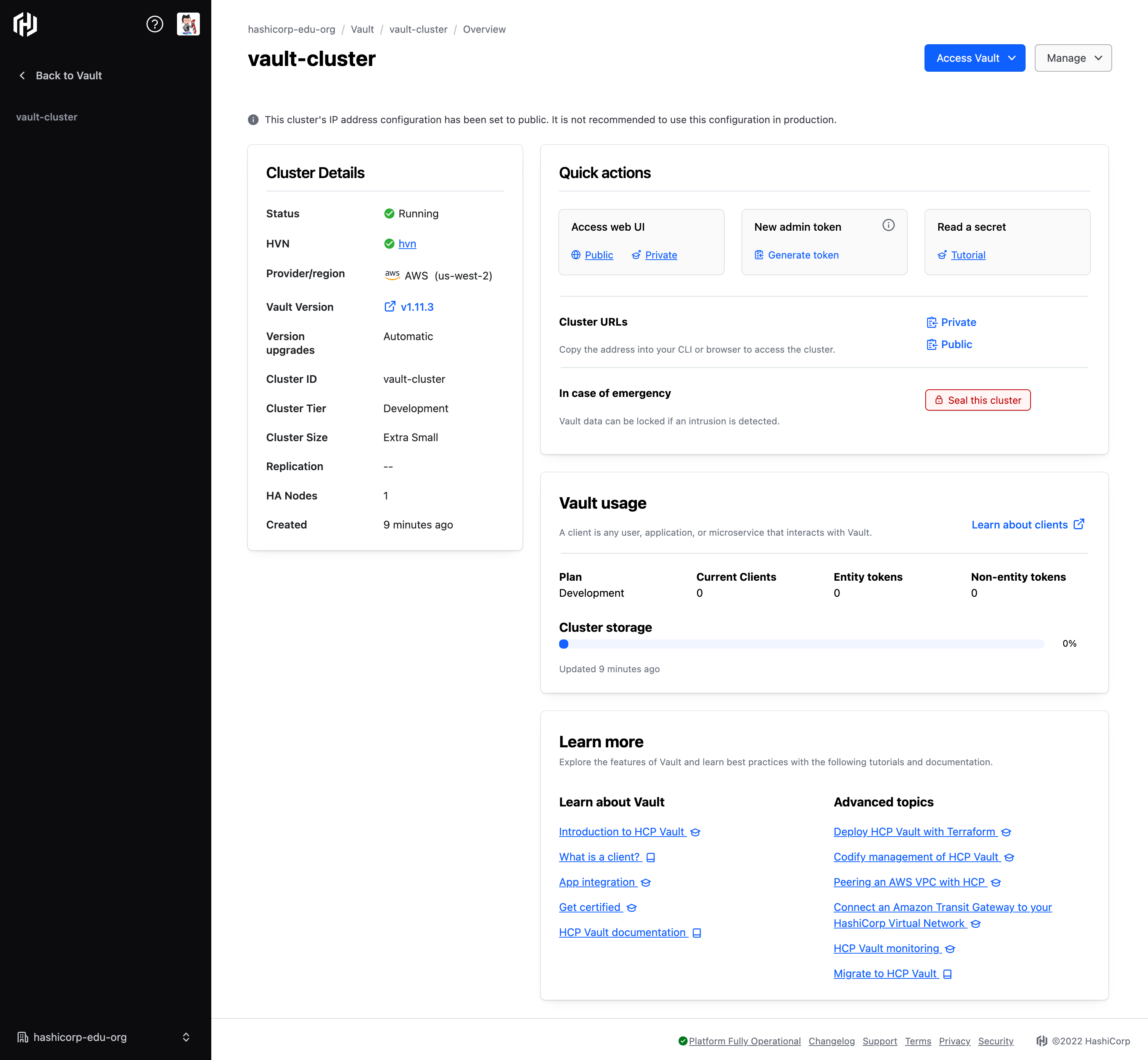
Task: Open the user avatar menu
Action: pos(188,24)
